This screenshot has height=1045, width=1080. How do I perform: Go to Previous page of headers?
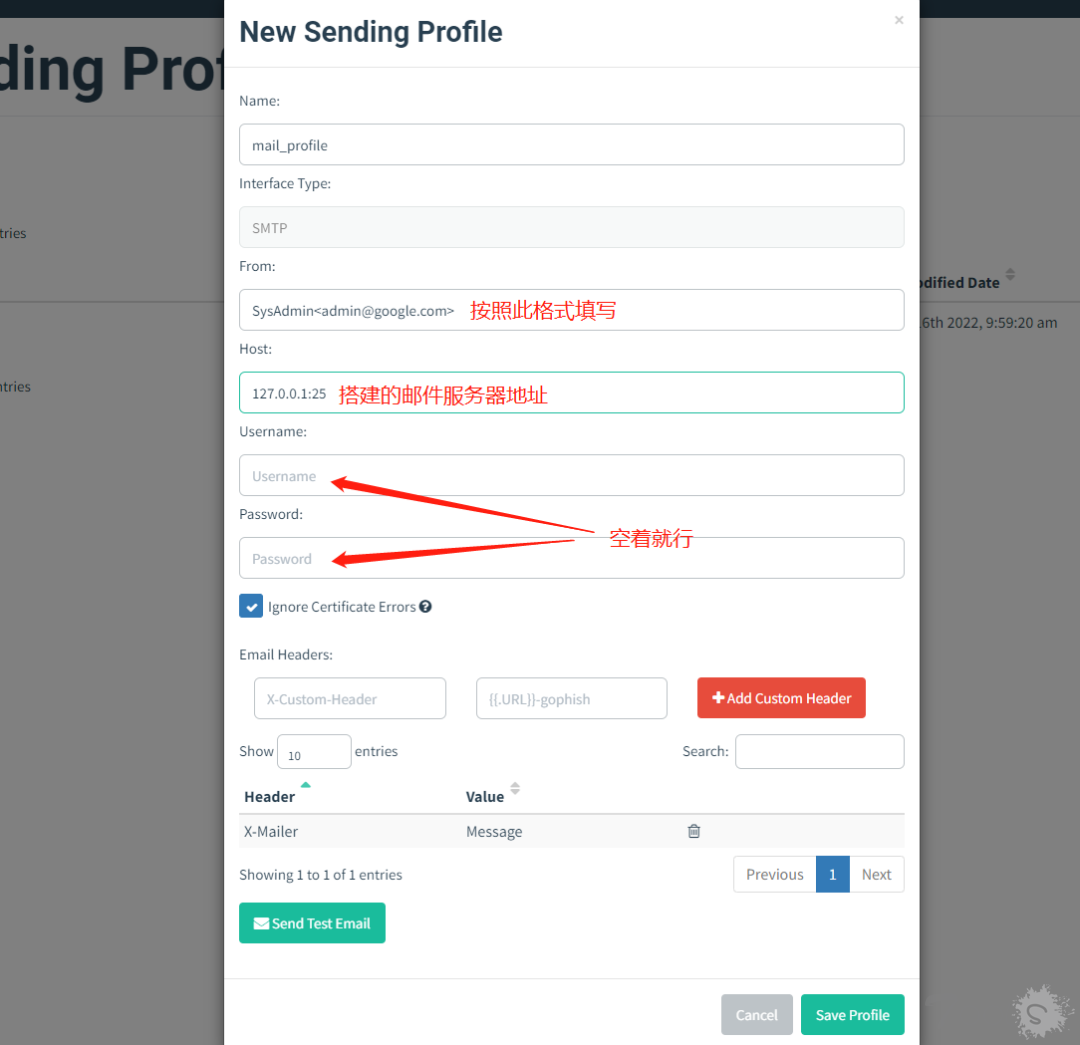point(775,874)
